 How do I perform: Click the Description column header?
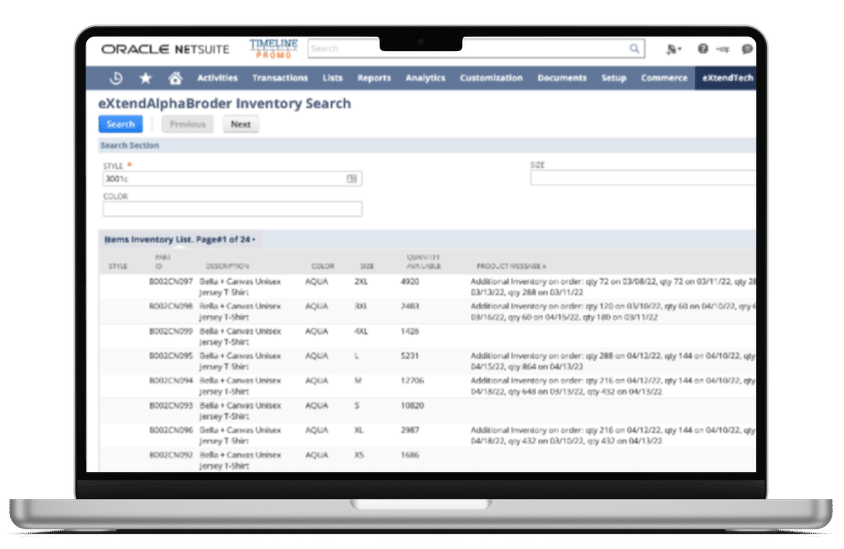point(227,266)
